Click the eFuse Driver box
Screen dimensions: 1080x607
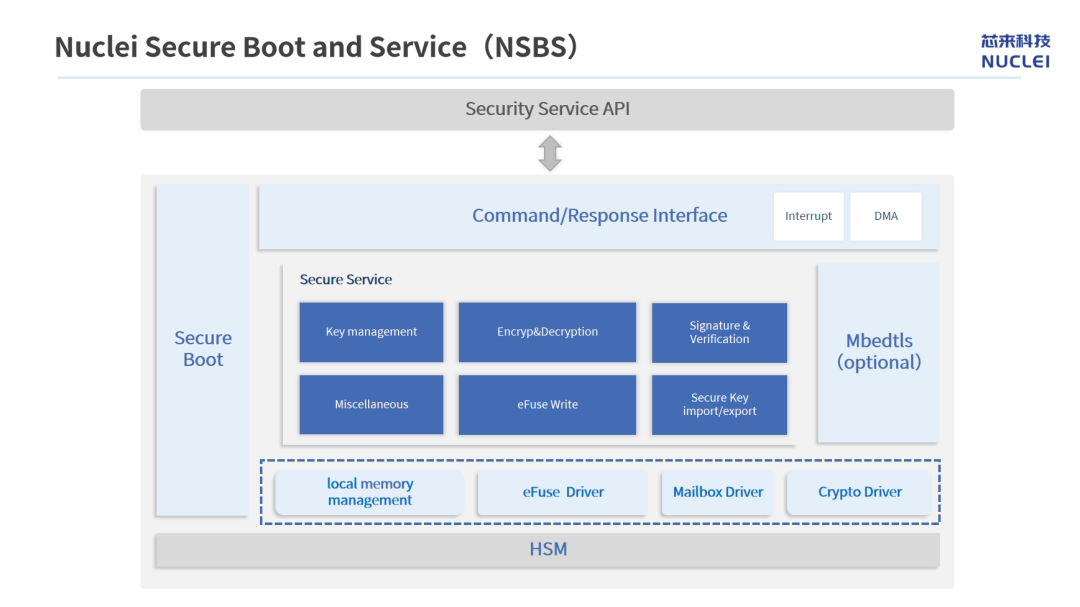click(x=563, y=492)
